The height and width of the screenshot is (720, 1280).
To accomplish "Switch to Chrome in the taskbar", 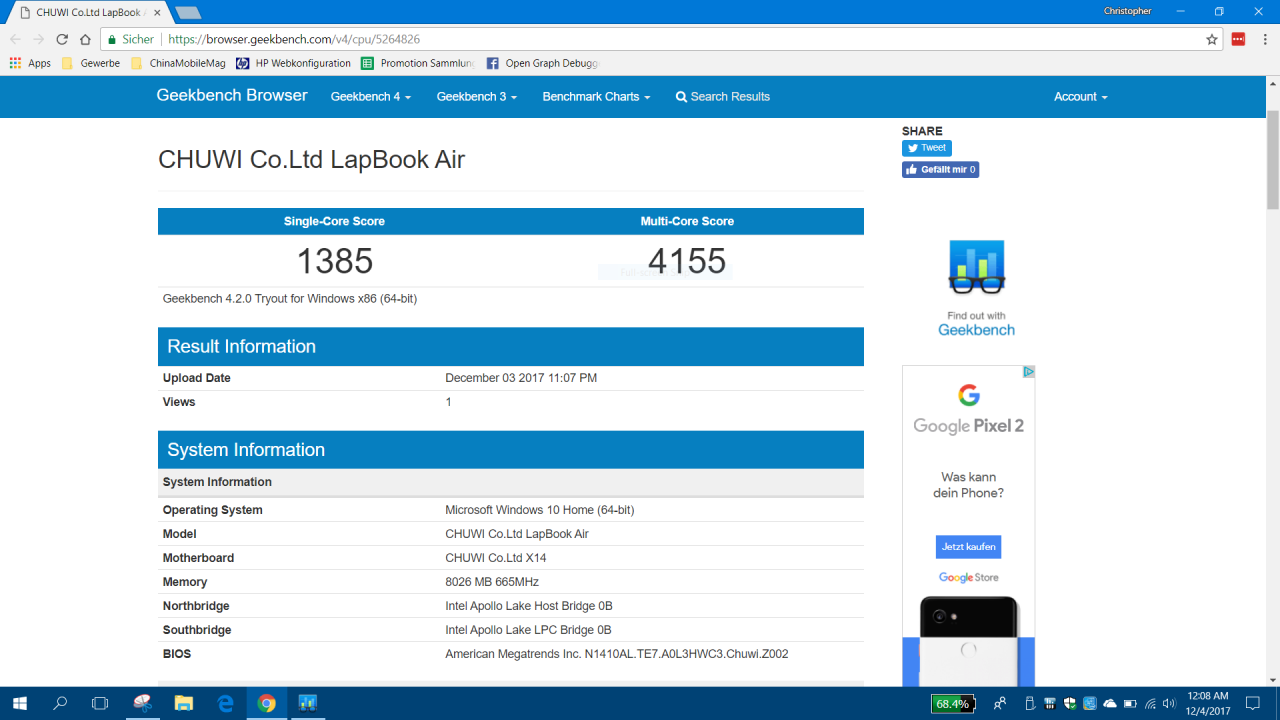I will click(266, 703).
